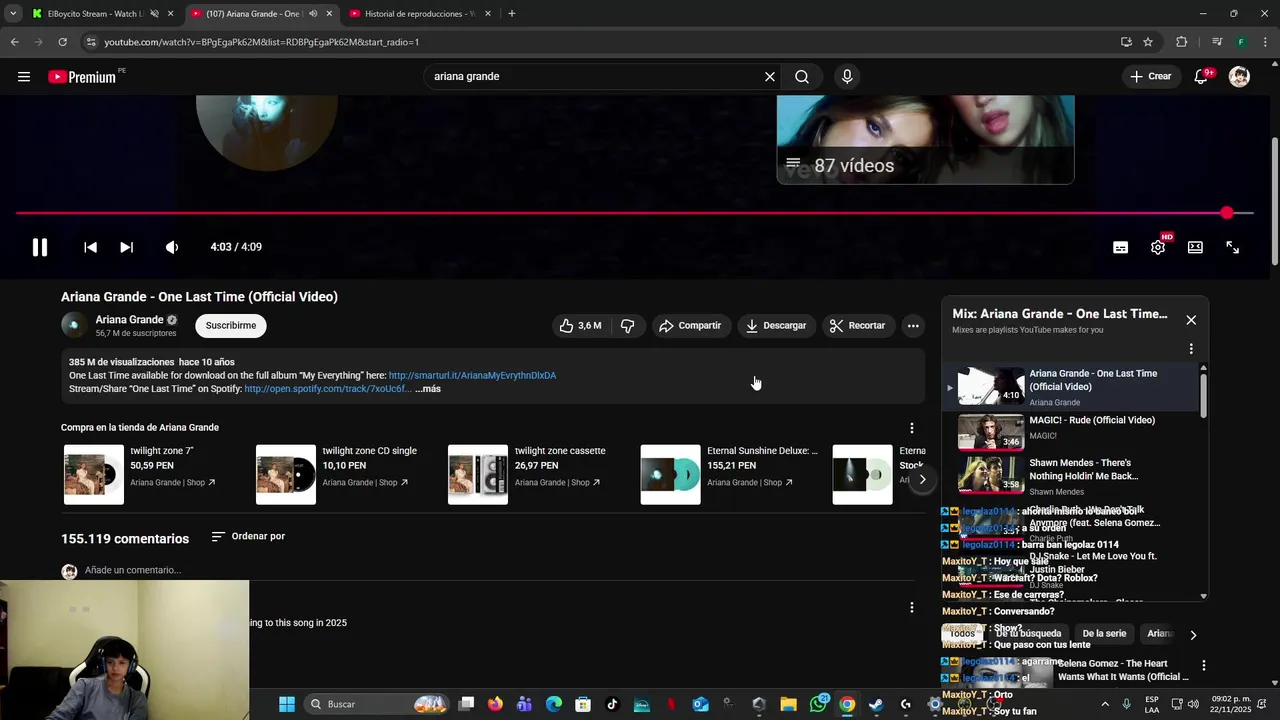Open the Ariana Grande channel name
Screen dimensions: 1280x720
[129, 320]
